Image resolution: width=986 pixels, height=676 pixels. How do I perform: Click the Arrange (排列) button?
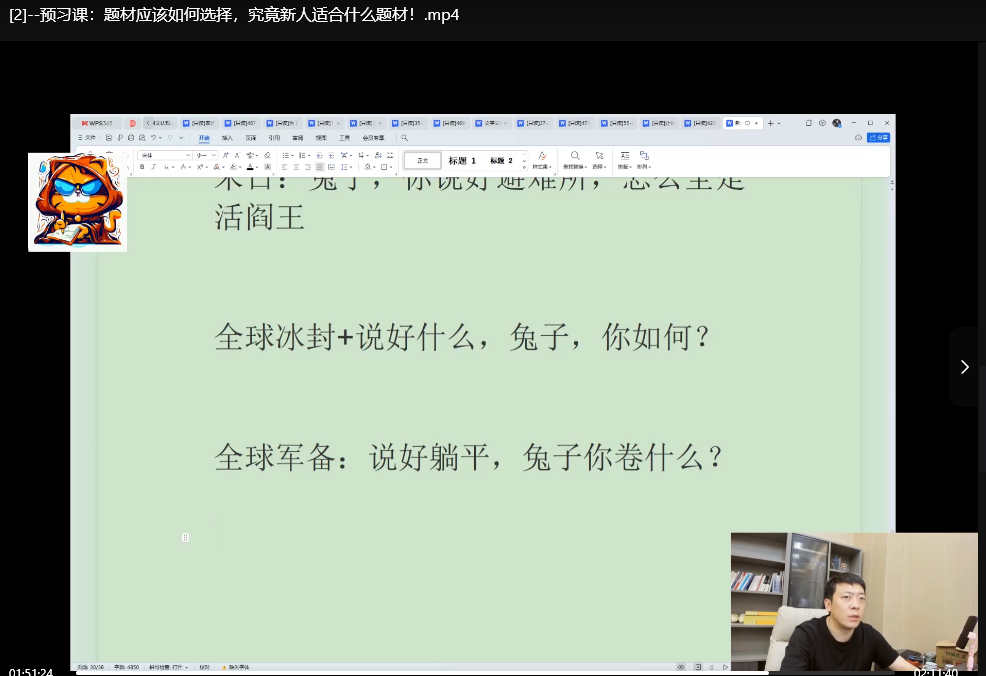tap(644, 160)
